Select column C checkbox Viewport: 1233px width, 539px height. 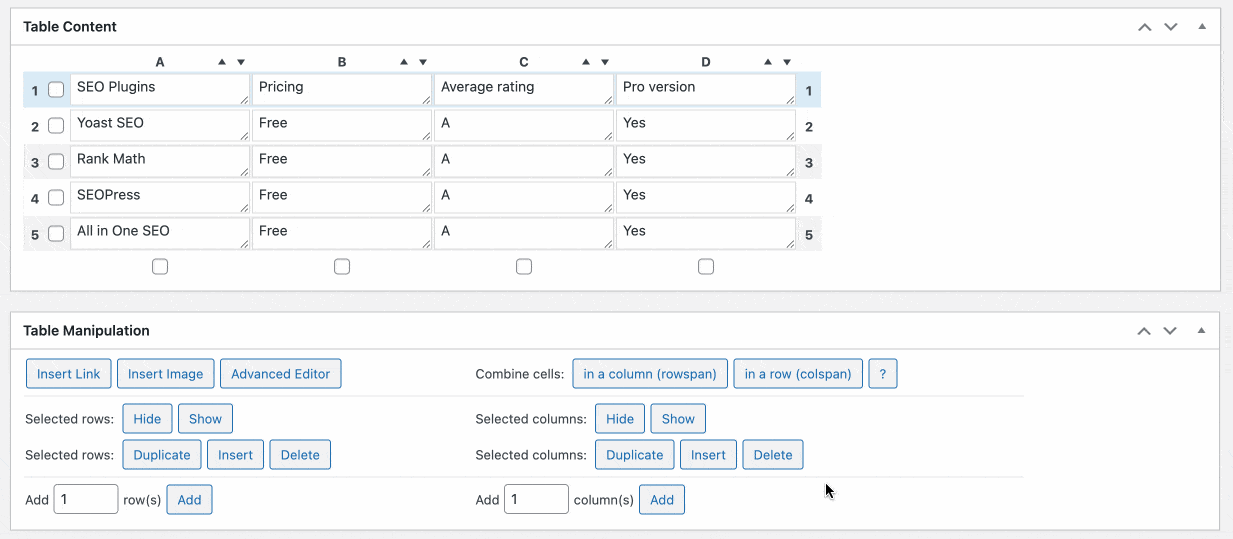524,267
